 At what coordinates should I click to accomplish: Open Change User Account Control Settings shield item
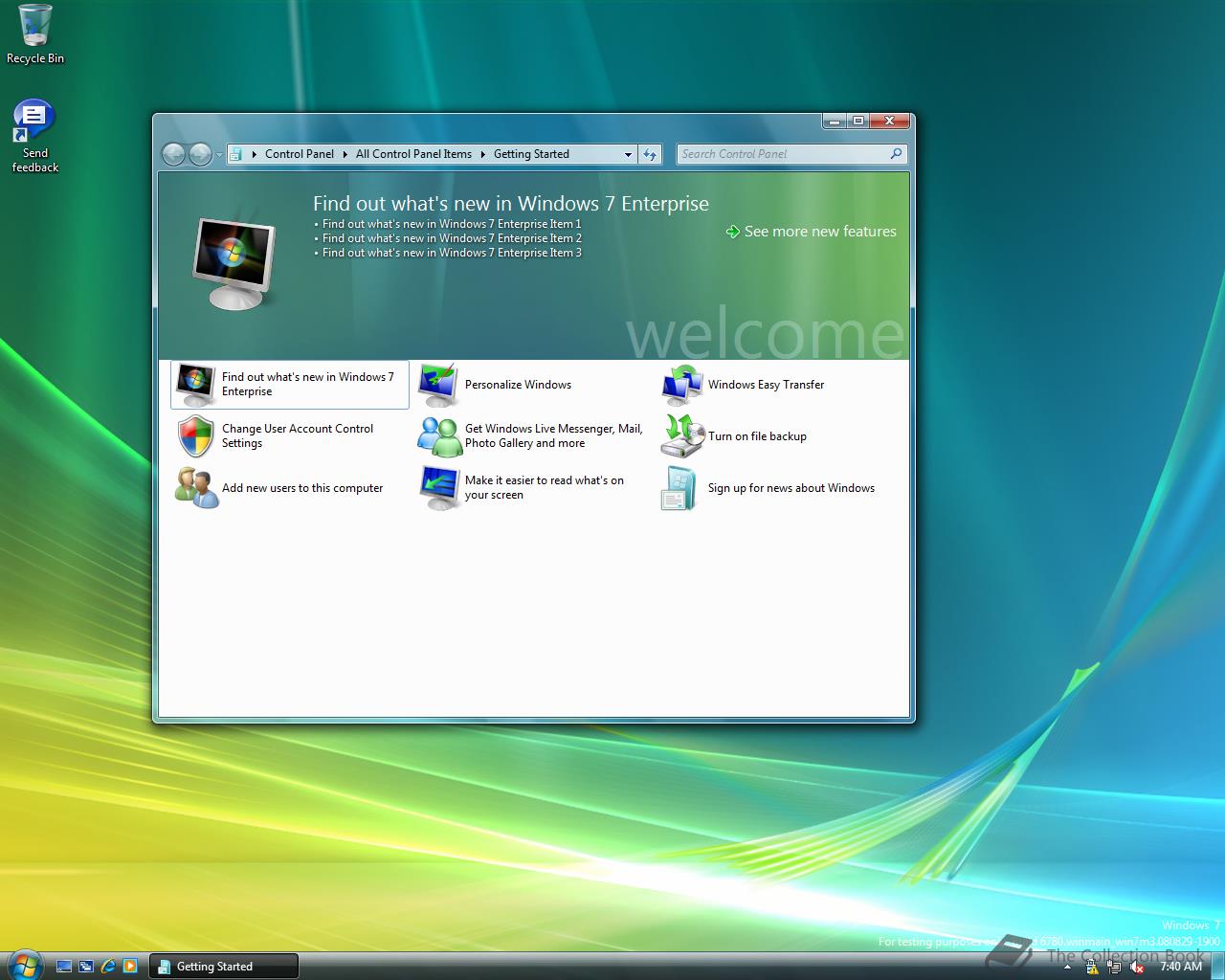click(290, 436)
